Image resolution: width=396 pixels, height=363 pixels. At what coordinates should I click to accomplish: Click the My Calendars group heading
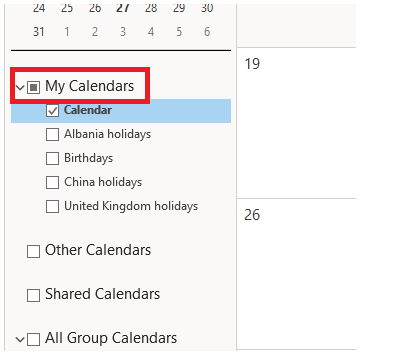click(x=89, y=86)
